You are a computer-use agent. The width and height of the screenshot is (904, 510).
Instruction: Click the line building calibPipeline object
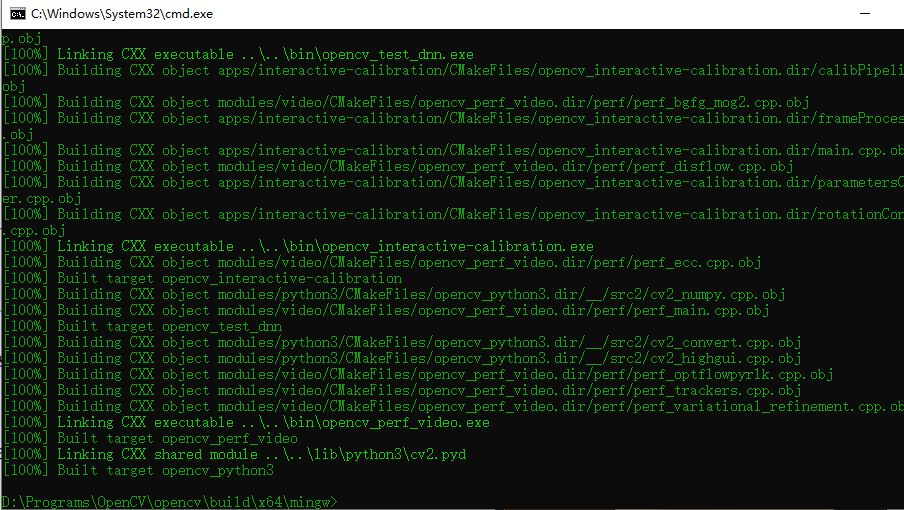tap(453, 70)
